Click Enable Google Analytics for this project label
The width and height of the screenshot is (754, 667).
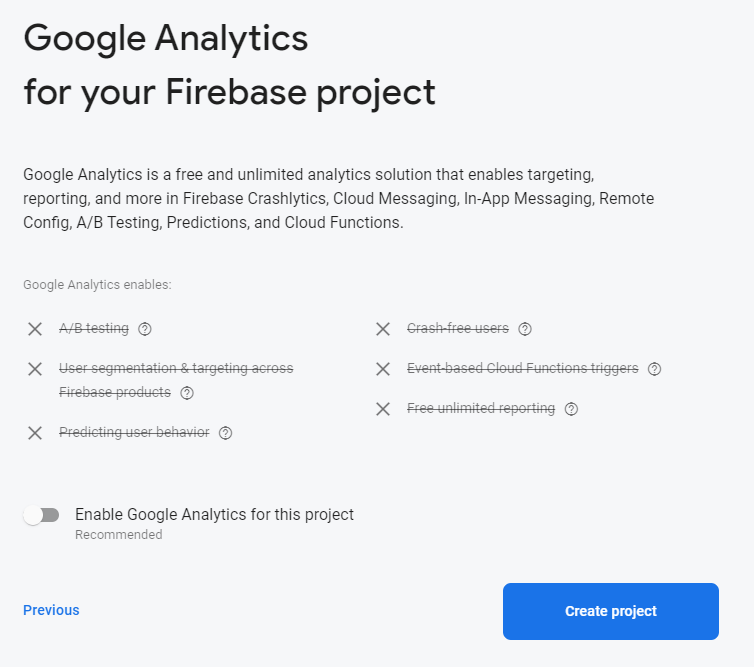click(x=214, y=515)
